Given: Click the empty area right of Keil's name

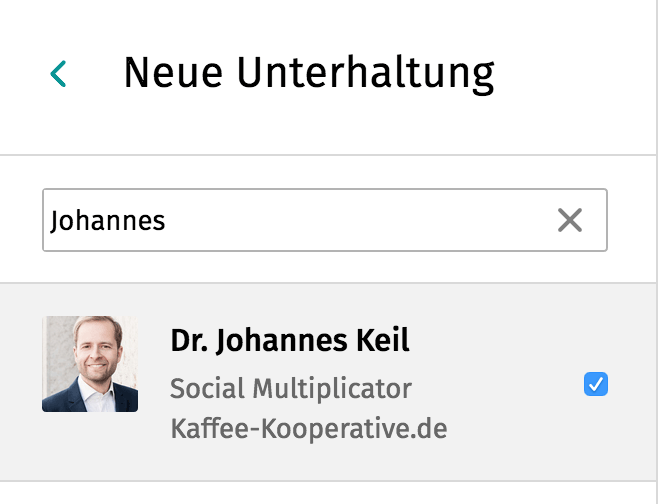Looking at the screenshot, I should point(495,340).
